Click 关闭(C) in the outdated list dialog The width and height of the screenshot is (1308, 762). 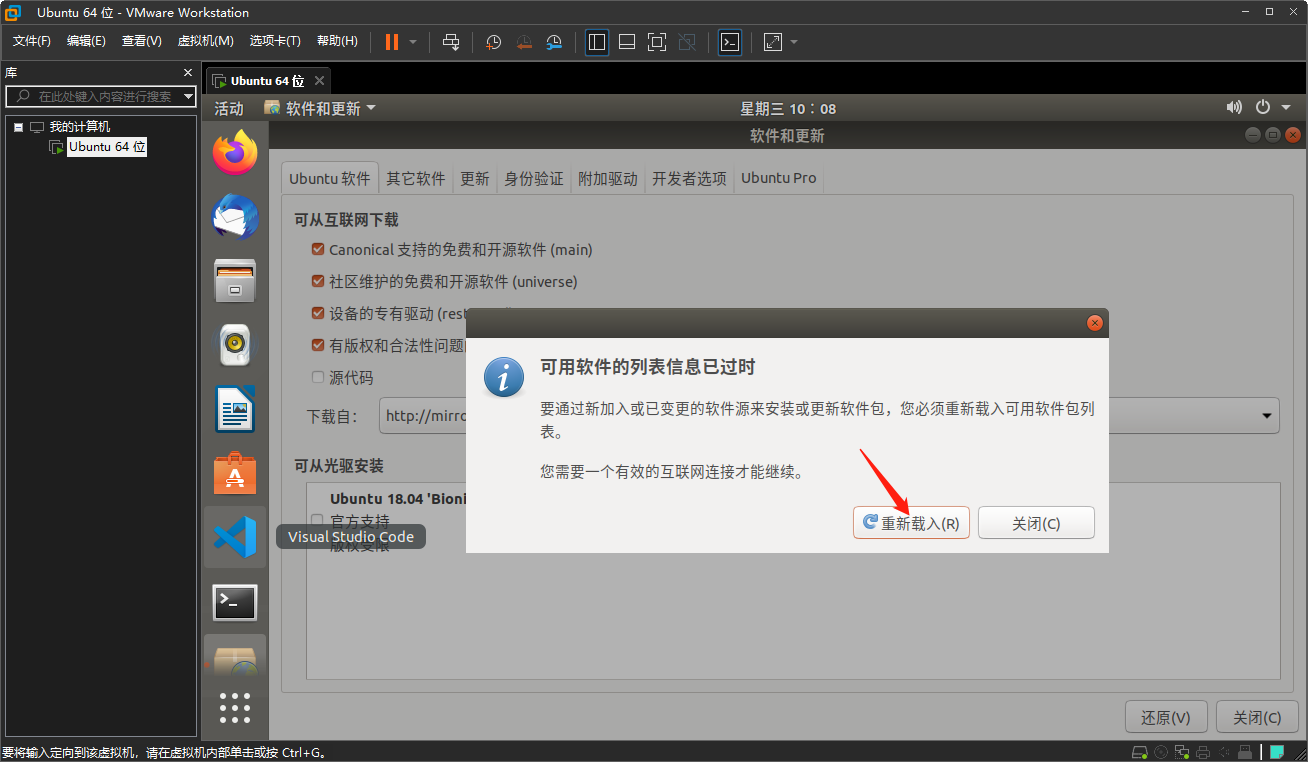click(1036, 523)
